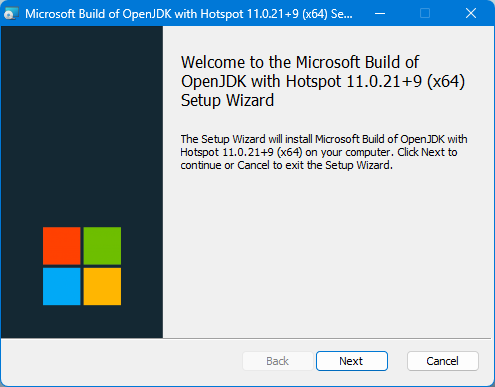Click the empty footer area left of Back
Viewport: 495px width, 387px height.
pos(122,361)
